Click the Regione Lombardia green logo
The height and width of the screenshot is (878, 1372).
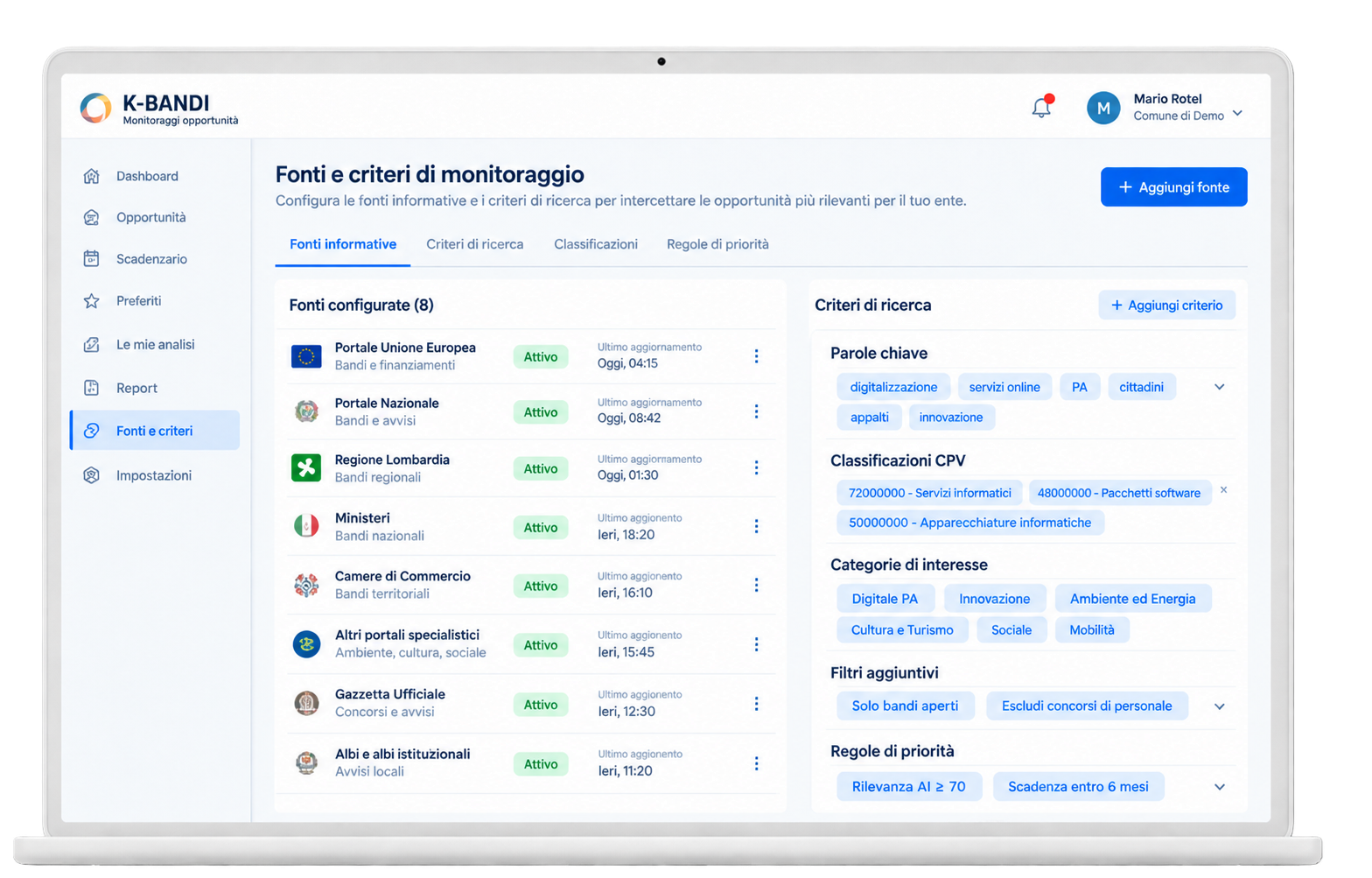[x=306, y=468]
